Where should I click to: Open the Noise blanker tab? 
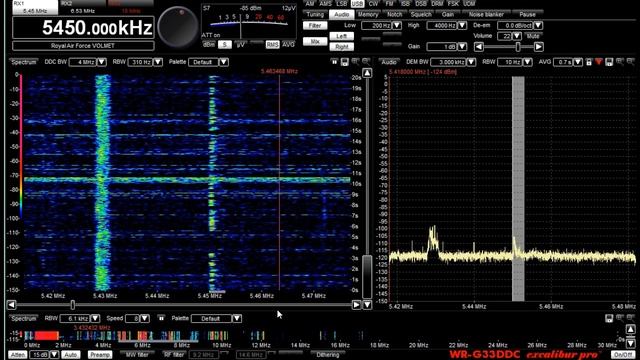[486, 14]
